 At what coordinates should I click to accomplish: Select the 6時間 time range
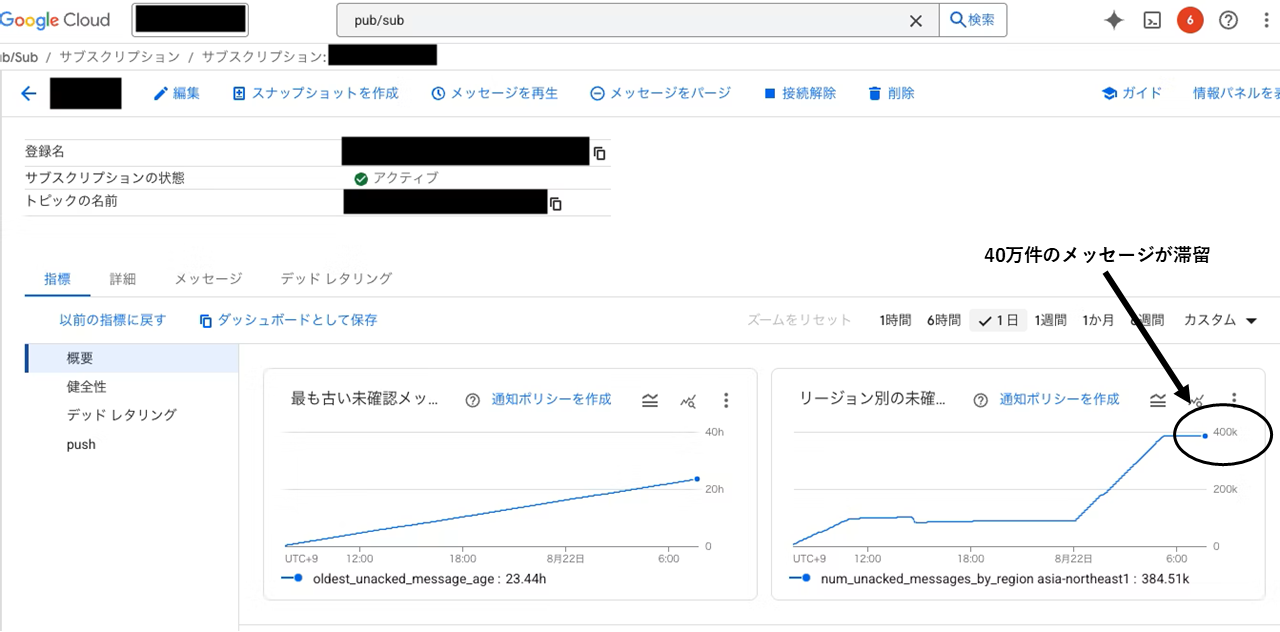click(943, 320)
